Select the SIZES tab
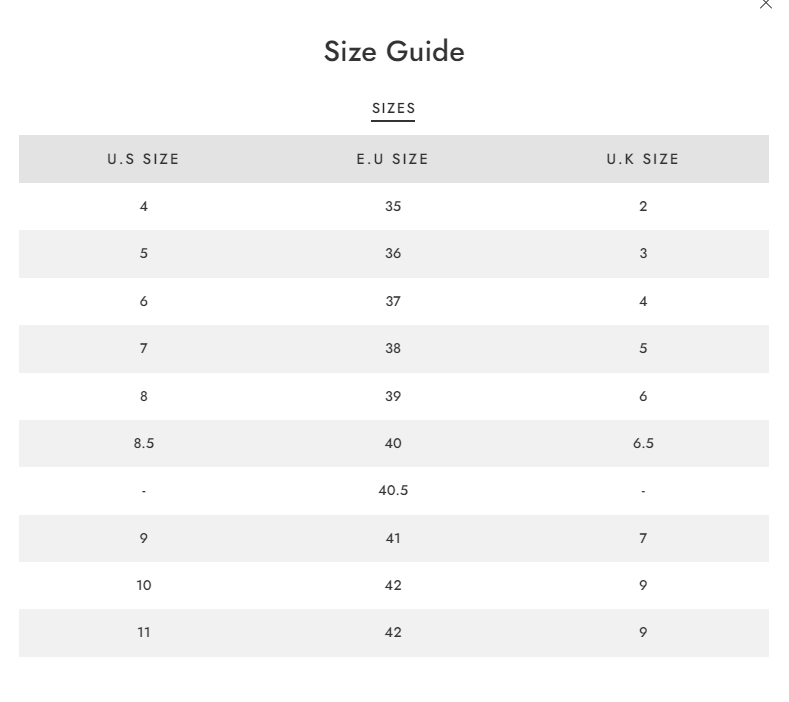 393,108
